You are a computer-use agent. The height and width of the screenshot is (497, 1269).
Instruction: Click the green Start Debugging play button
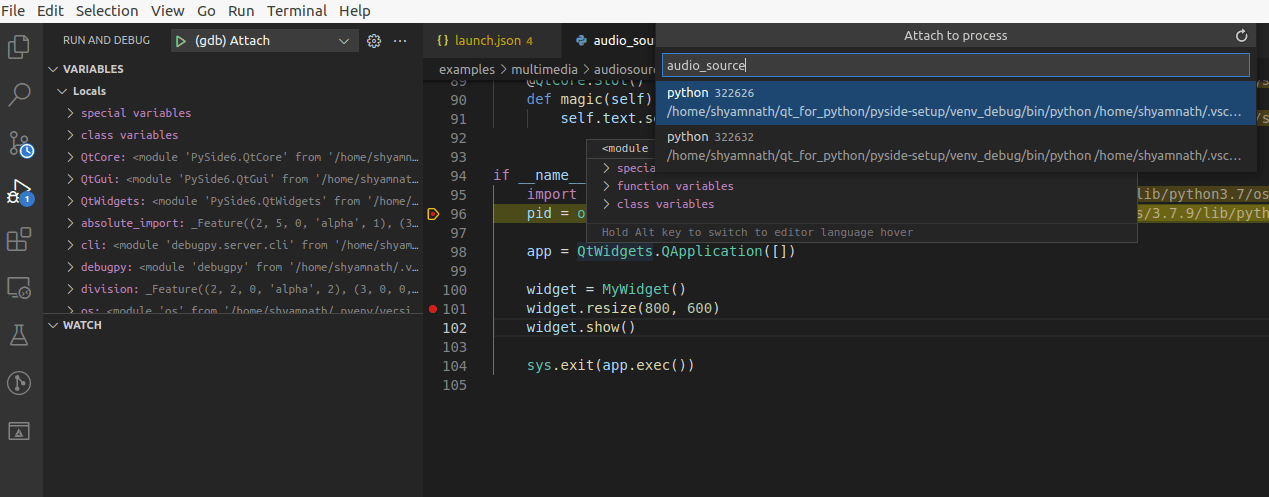[180, 41]
